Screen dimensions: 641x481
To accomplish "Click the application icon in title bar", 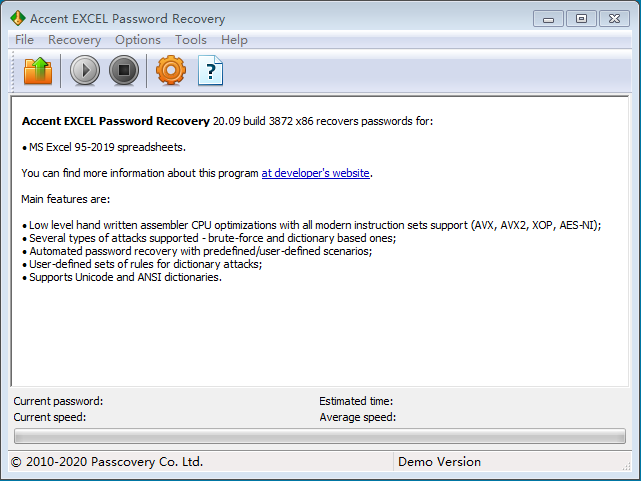I will [x=17, y=18].
